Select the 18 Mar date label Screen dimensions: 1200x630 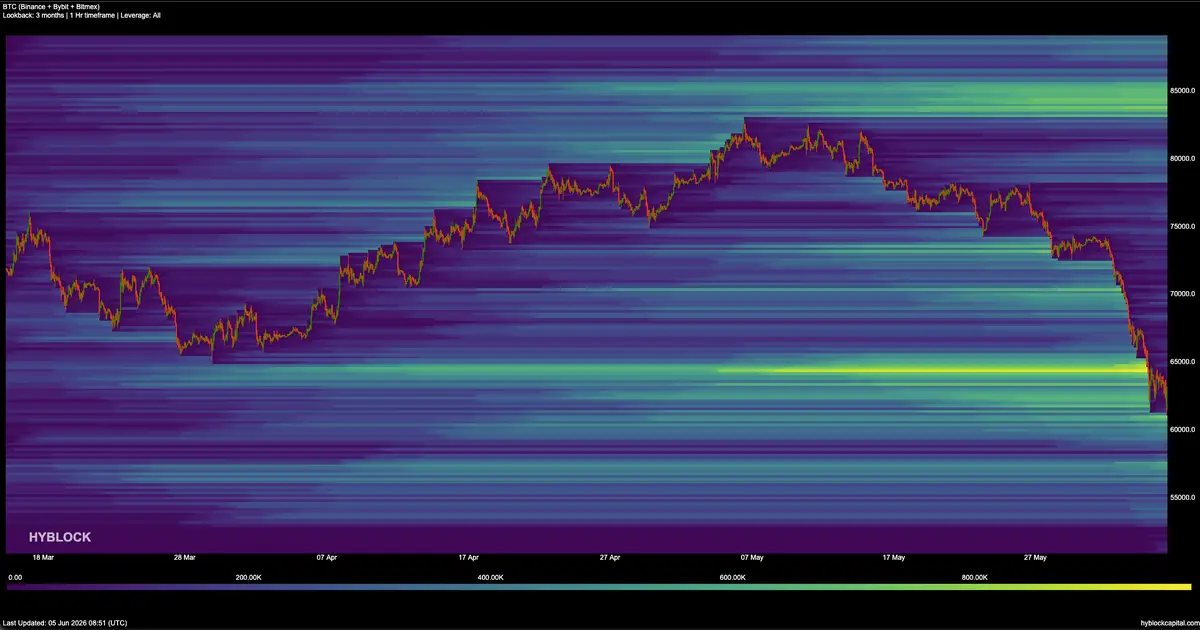click(42, 557)
